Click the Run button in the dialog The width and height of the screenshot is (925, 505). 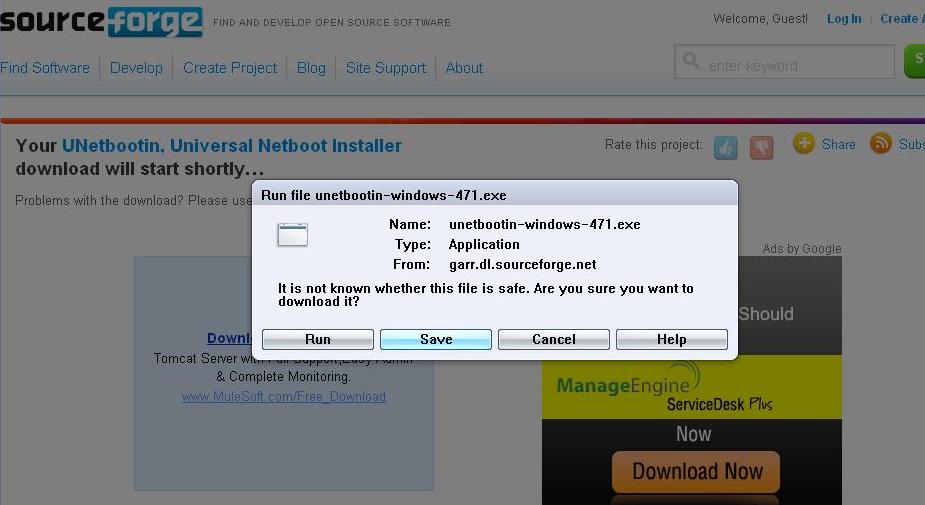pos(317,339)
